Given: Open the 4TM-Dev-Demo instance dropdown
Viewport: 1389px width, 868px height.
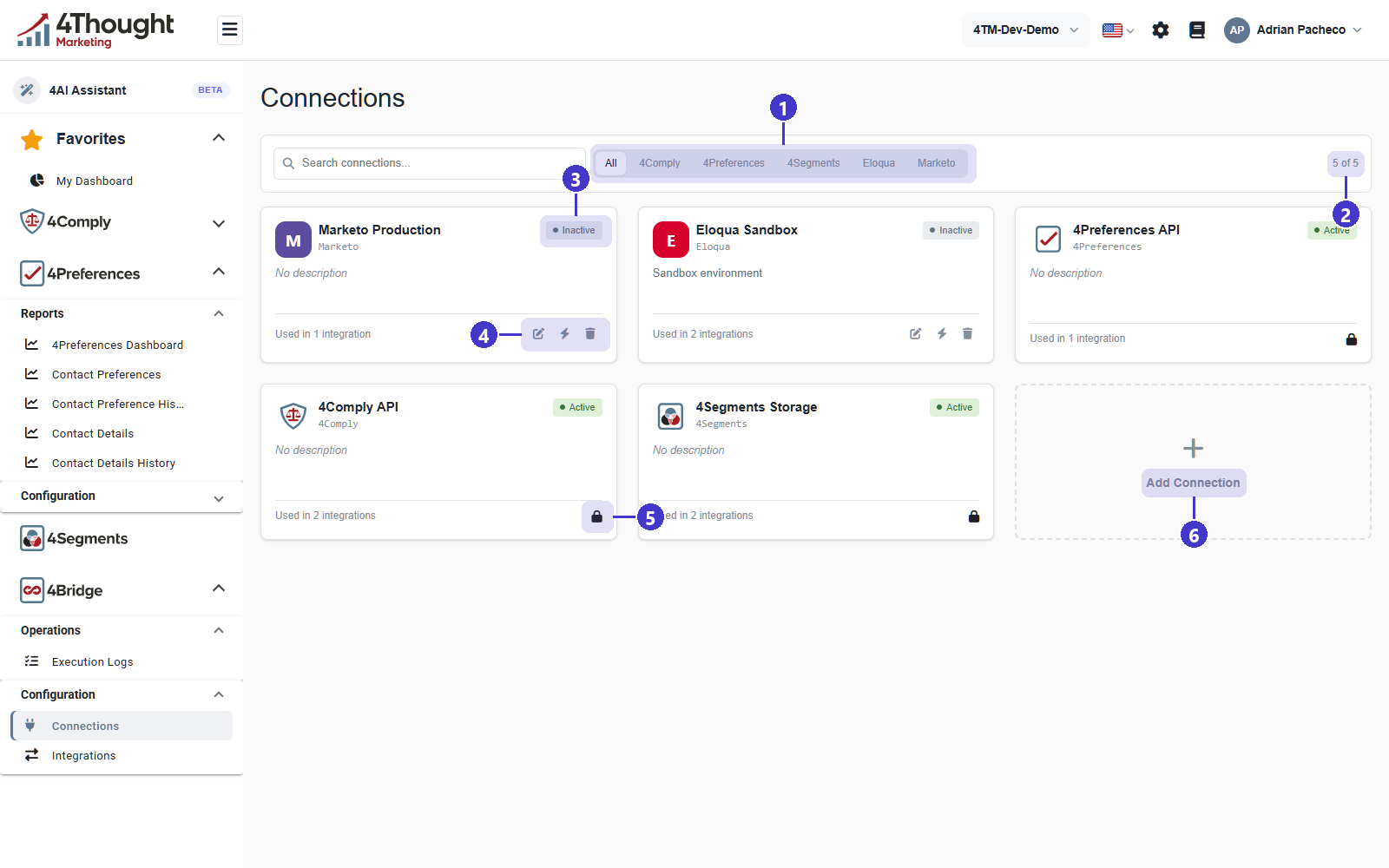Looking at the screenshot, I should tap(1026, 30).
